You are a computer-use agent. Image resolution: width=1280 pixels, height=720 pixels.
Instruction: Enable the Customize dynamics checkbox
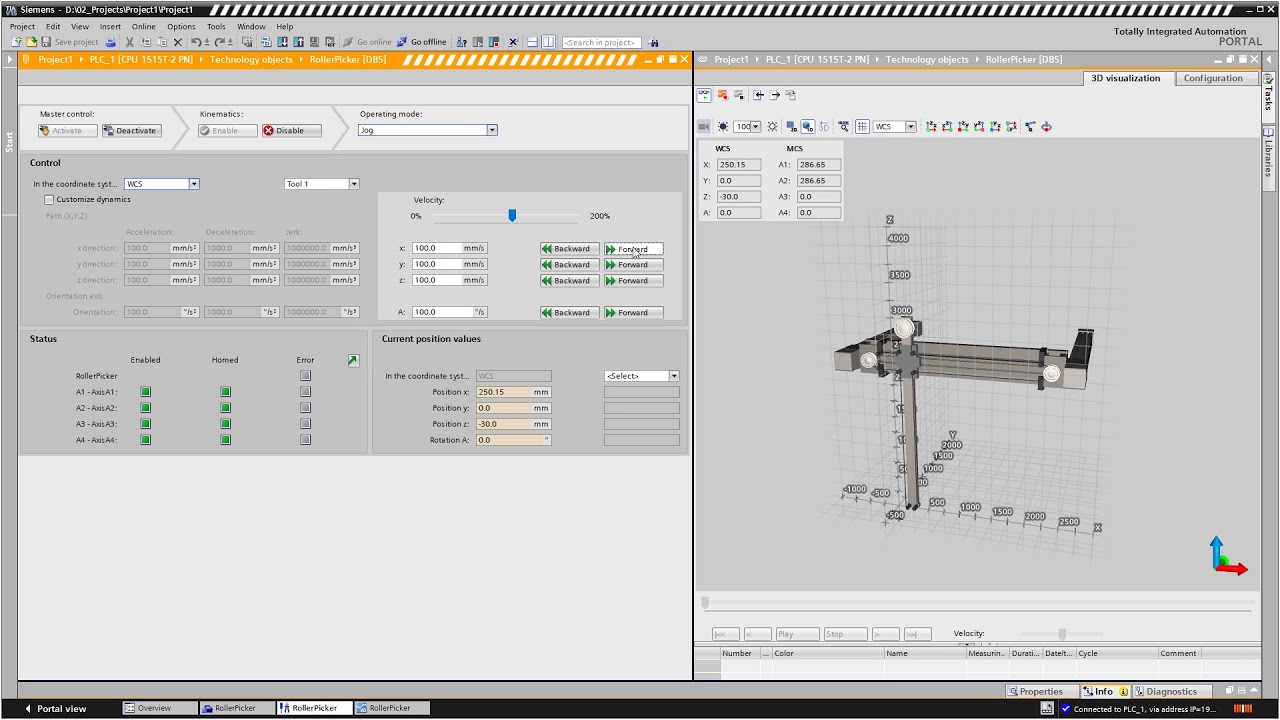point(49,200)
